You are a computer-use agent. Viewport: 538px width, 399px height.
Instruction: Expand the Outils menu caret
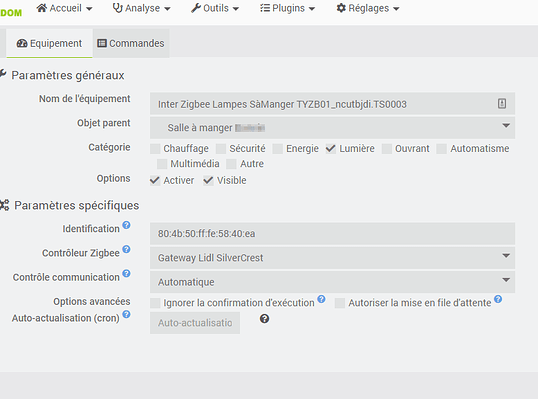(x=236, y=9)
